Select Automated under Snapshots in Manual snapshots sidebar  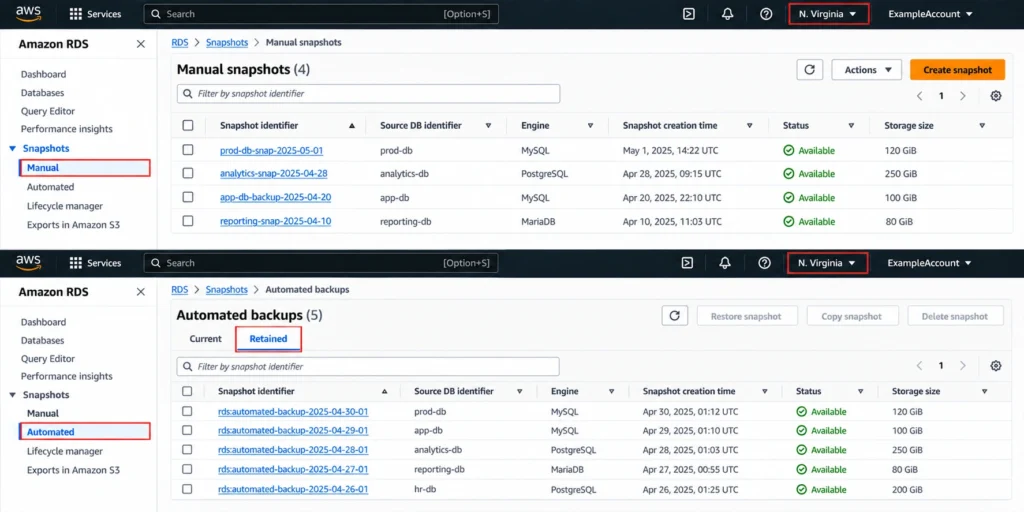50,187
